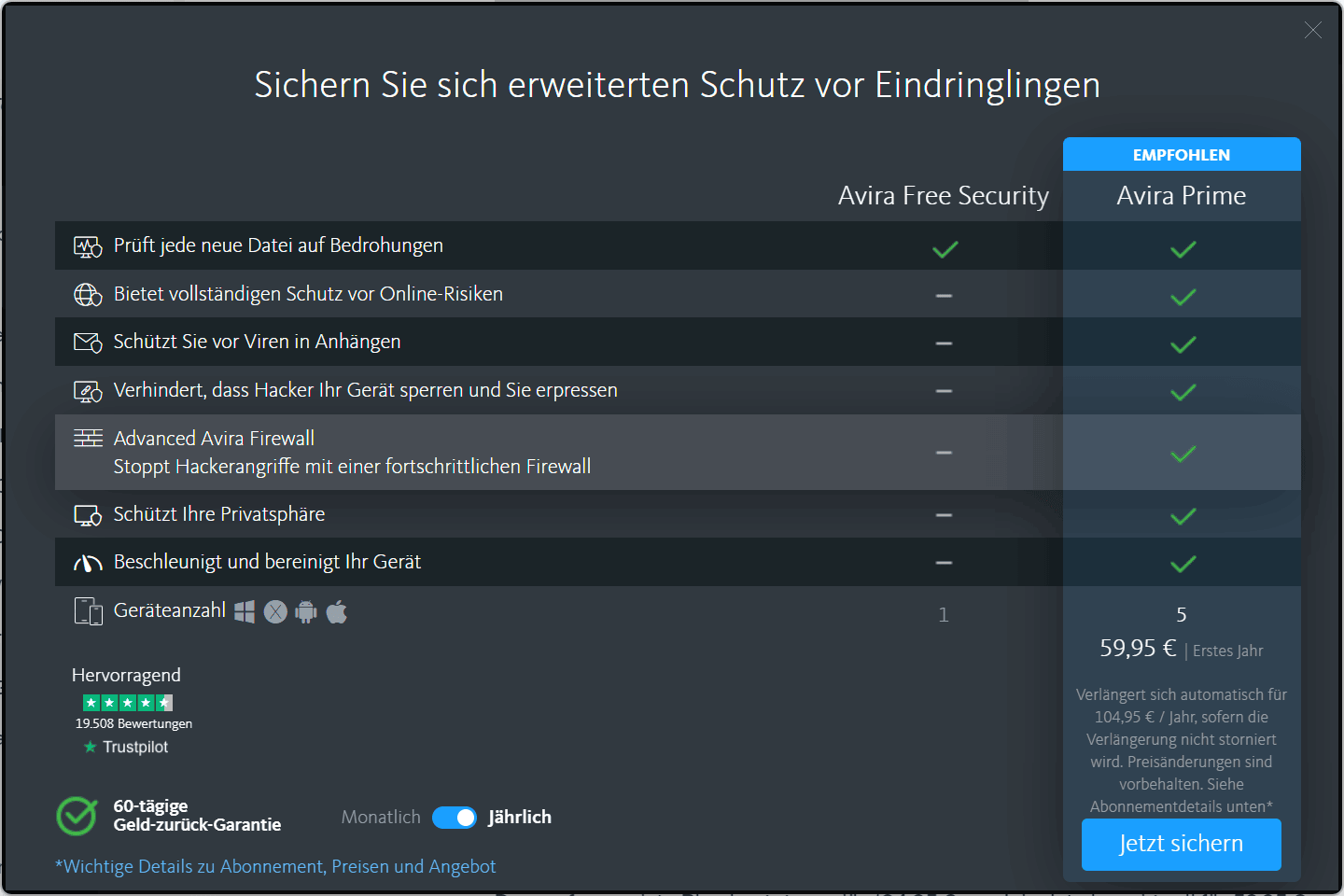Viewport: 1344px width, 896px height.
Task: Click Prime checkmark for file scanning row
Action: coord(1183,249)
